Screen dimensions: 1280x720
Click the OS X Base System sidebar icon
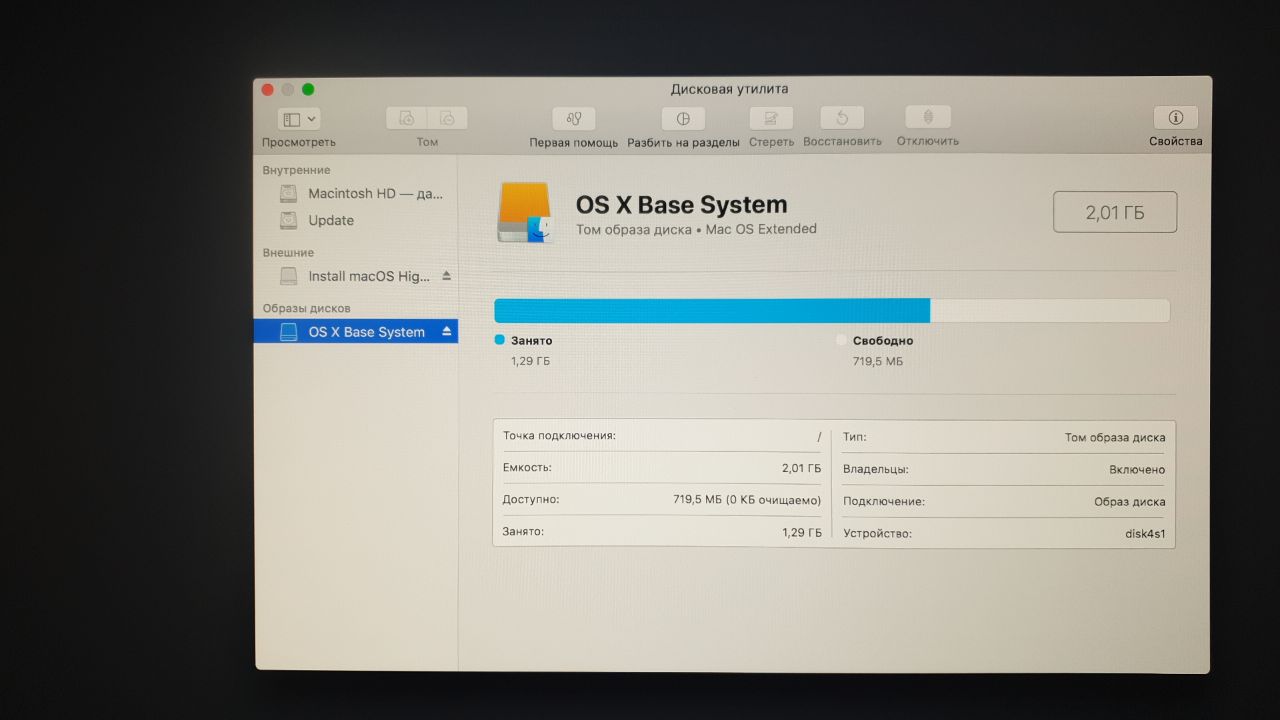pyautogui.click(x=288, y=332)
